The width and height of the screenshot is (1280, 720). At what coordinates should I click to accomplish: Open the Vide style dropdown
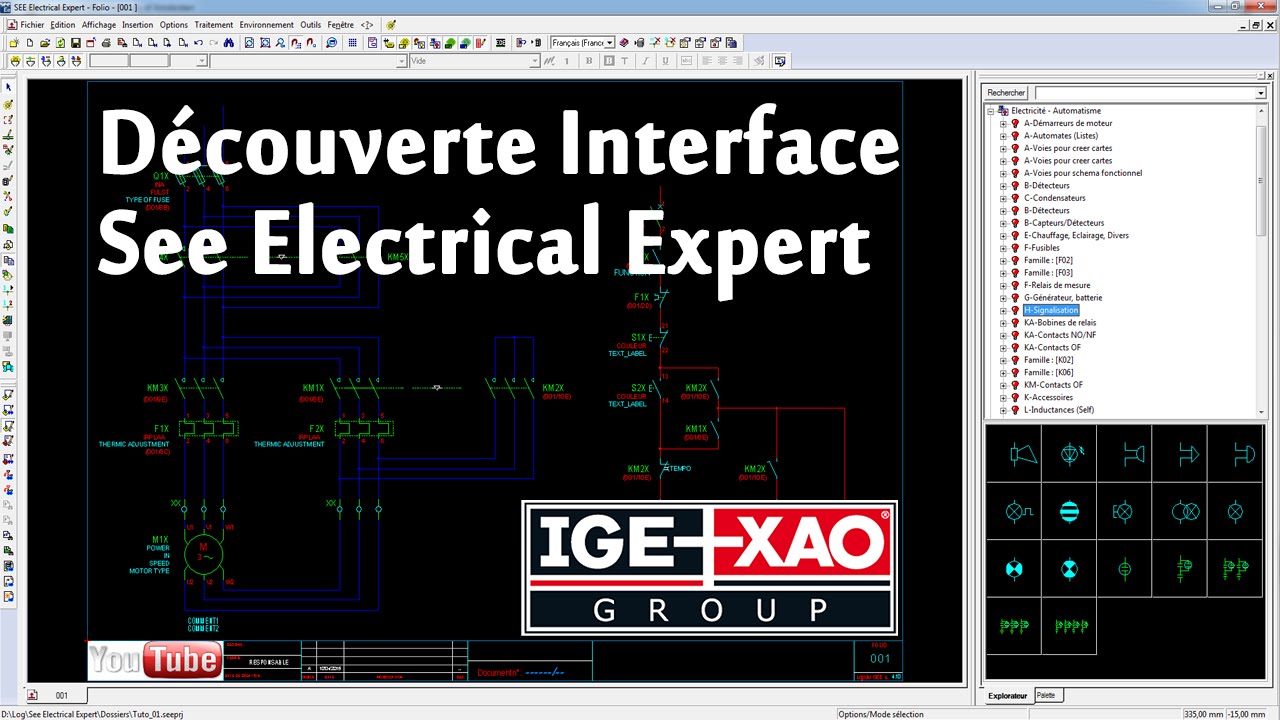535,61
